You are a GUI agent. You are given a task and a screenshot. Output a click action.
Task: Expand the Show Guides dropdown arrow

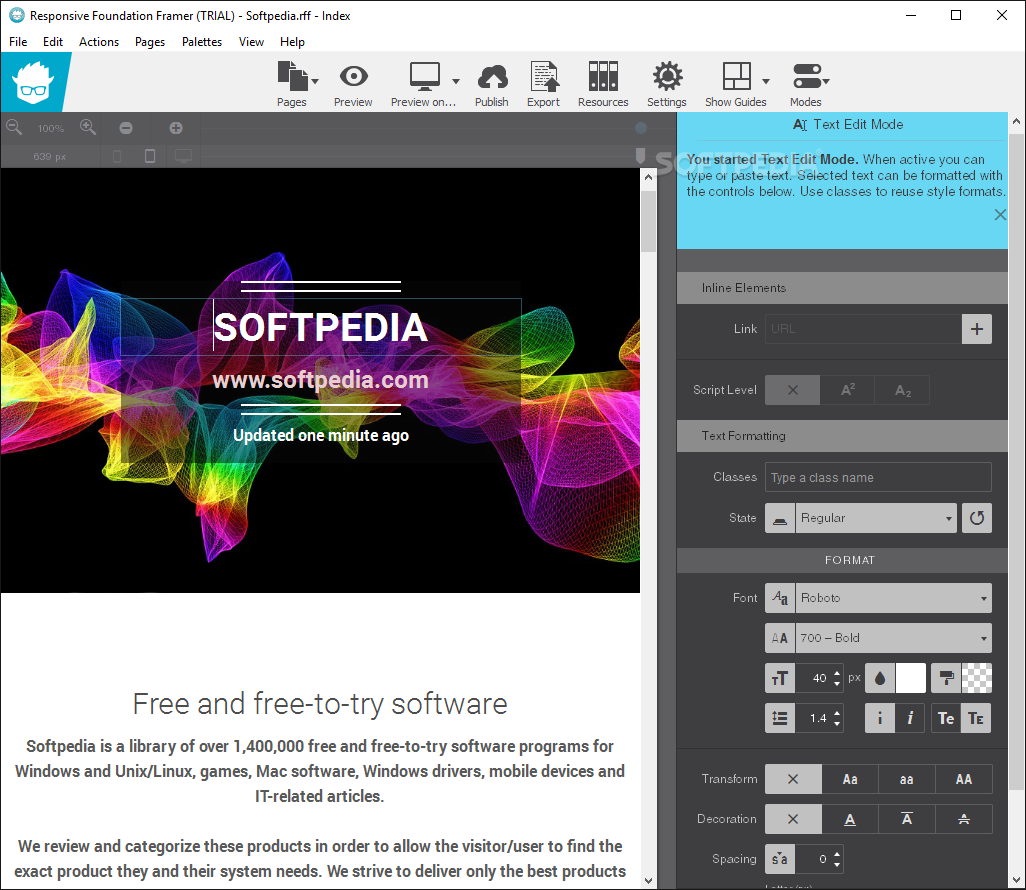pos(766,82)
